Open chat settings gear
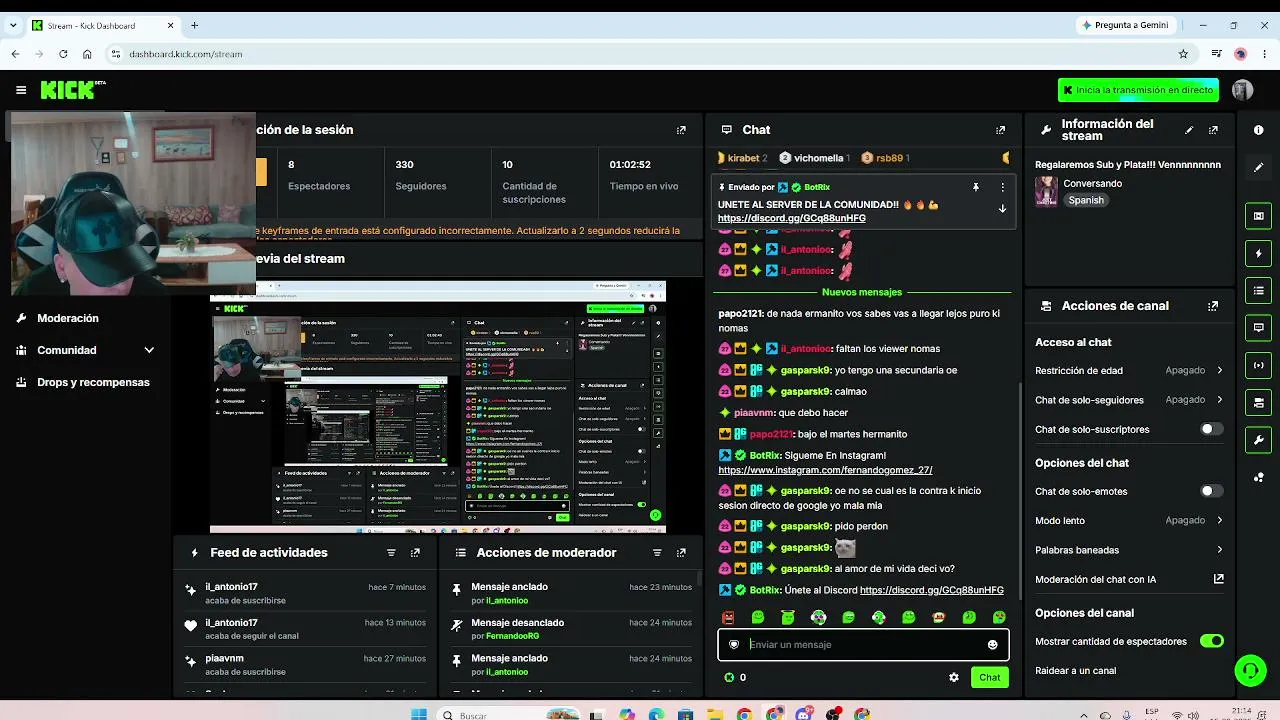The width and height of the screenshot is (1280, 720). [954, 677]
